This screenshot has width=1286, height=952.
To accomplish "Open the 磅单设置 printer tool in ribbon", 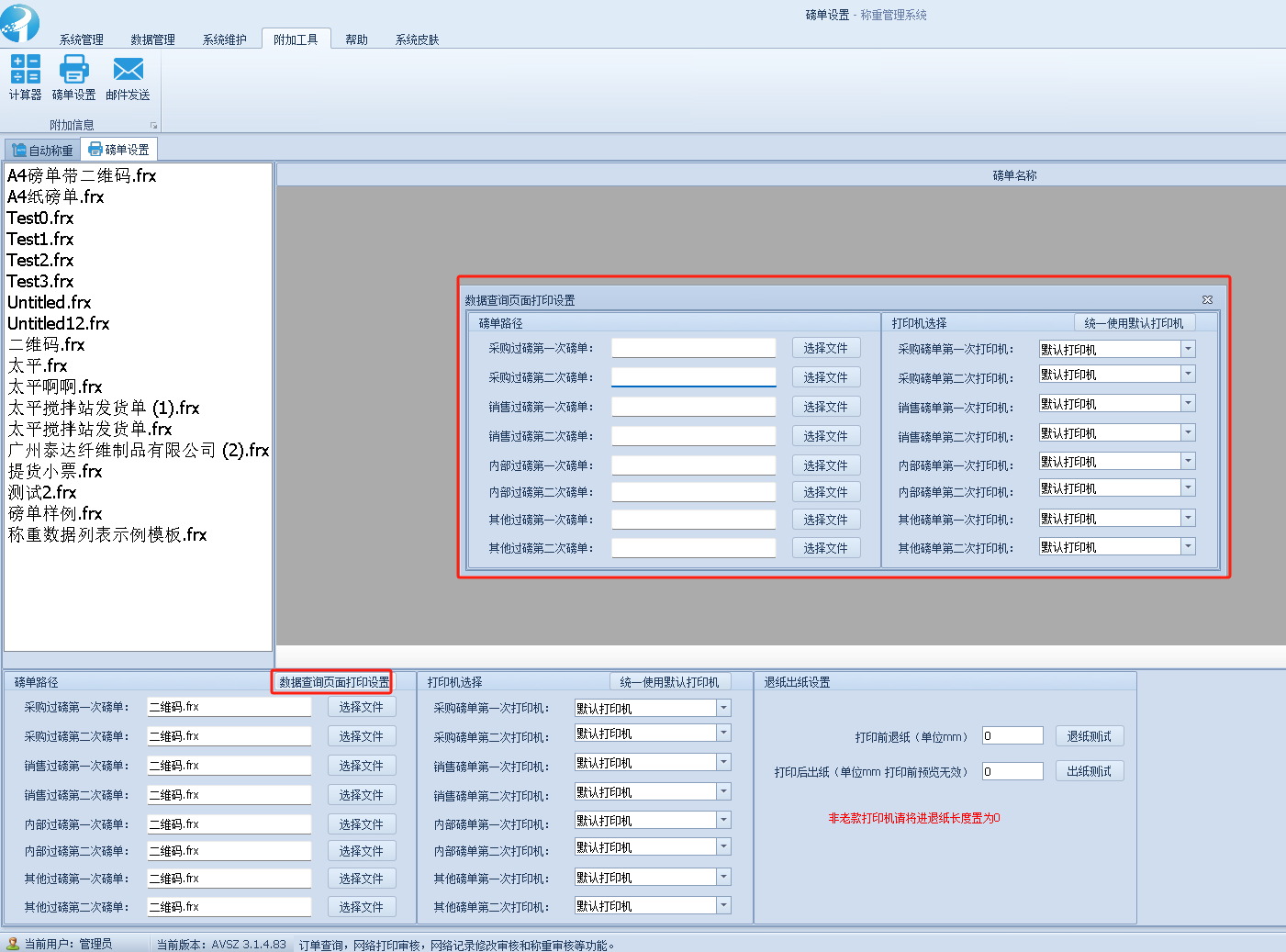I will pos(73,77).
